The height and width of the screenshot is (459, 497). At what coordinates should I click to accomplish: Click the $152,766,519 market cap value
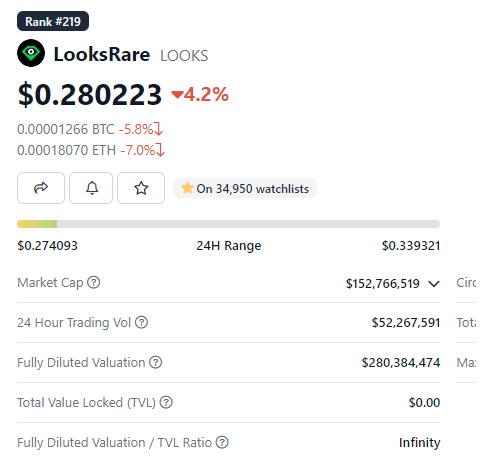pos(382,284)
